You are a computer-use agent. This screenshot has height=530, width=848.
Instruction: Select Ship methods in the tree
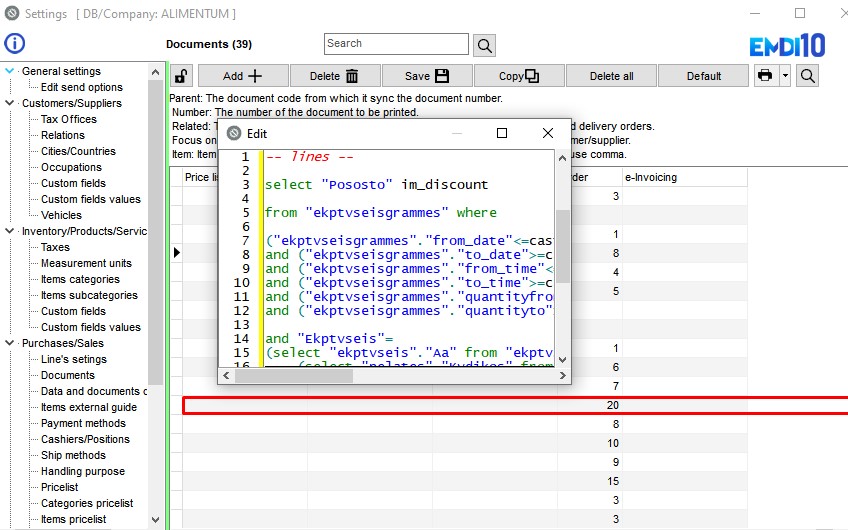click(73, 455)
